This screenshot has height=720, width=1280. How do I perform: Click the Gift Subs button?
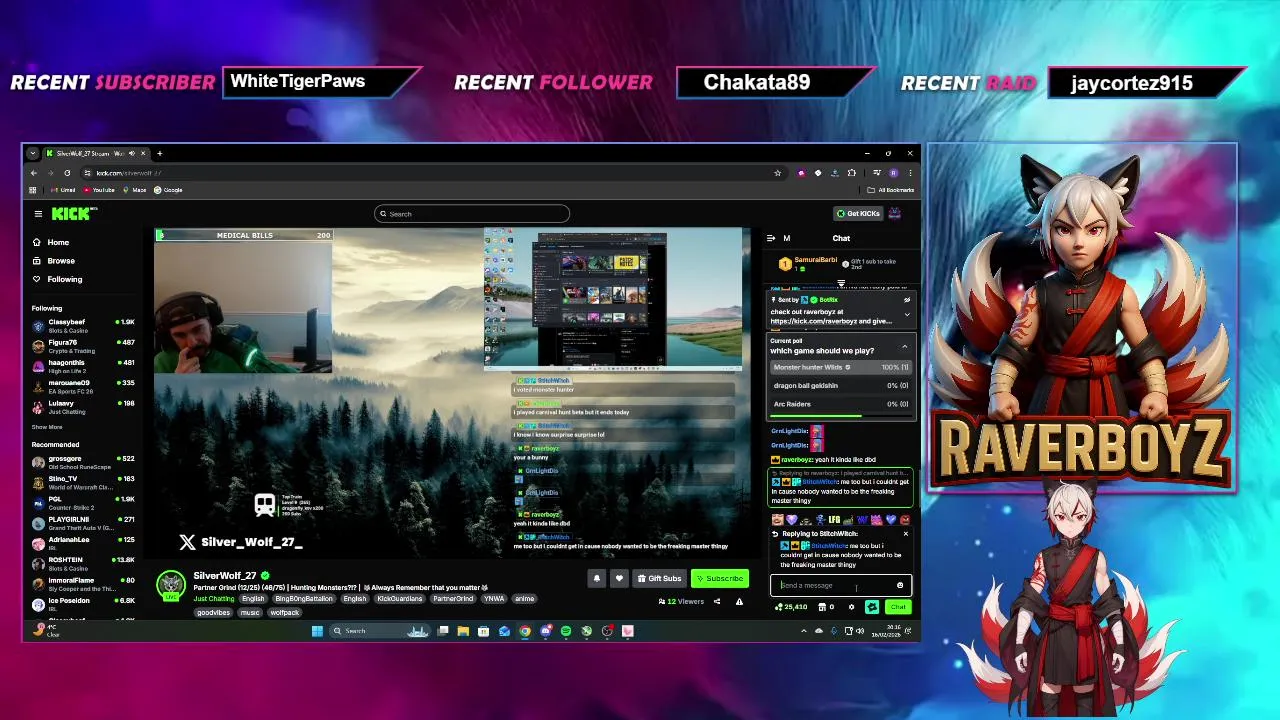[659, 578]
